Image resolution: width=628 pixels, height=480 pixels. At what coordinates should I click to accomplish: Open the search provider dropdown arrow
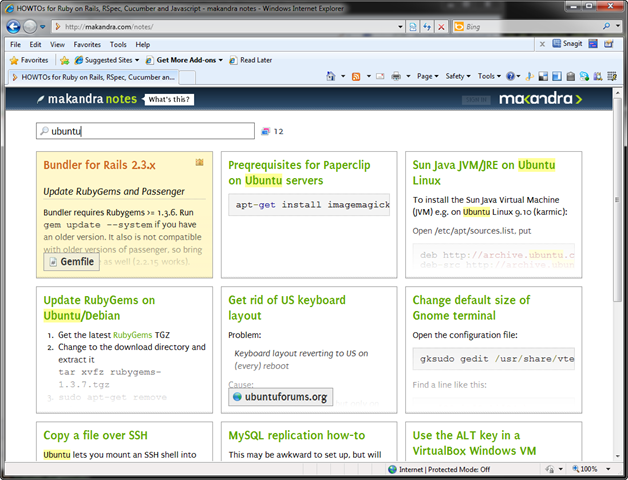(x=618, y=26)
